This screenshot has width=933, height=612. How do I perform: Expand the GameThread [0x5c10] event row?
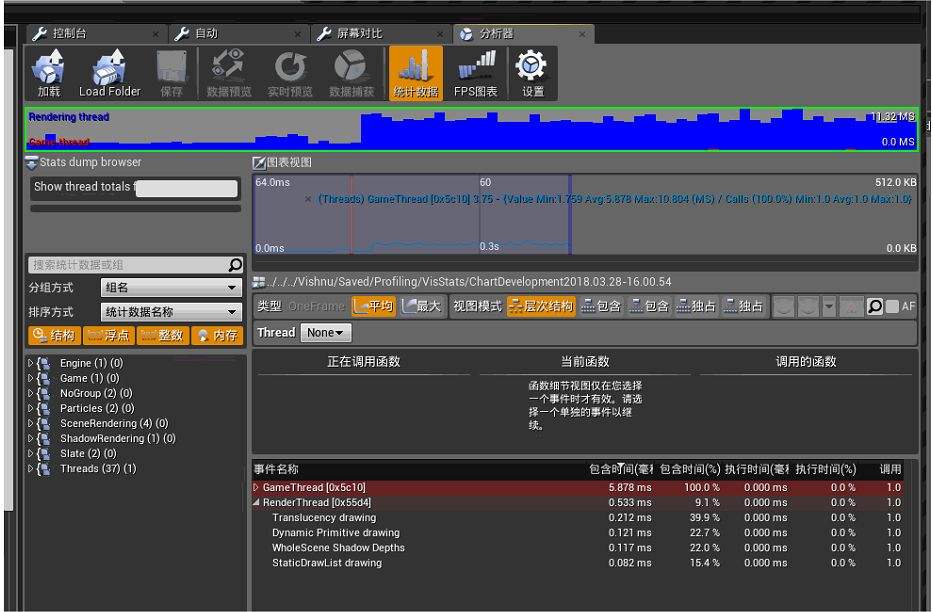[256, 487]
